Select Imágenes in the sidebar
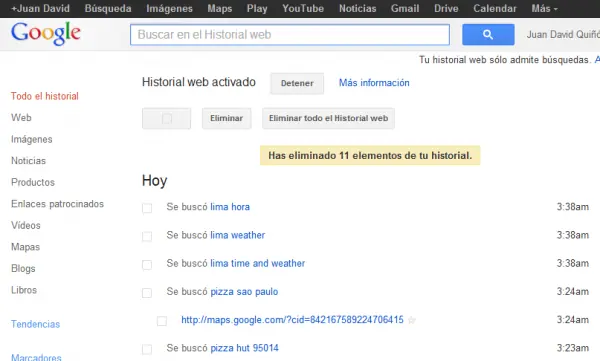This screenshot has height=361, width=600. [x=32, y=139]
